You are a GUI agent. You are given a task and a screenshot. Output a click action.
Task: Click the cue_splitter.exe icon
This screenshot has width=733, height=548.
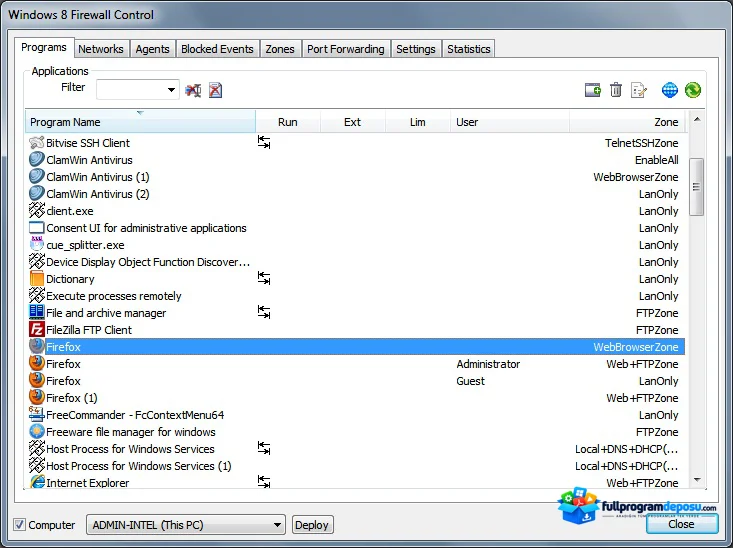tap(36, 244)
